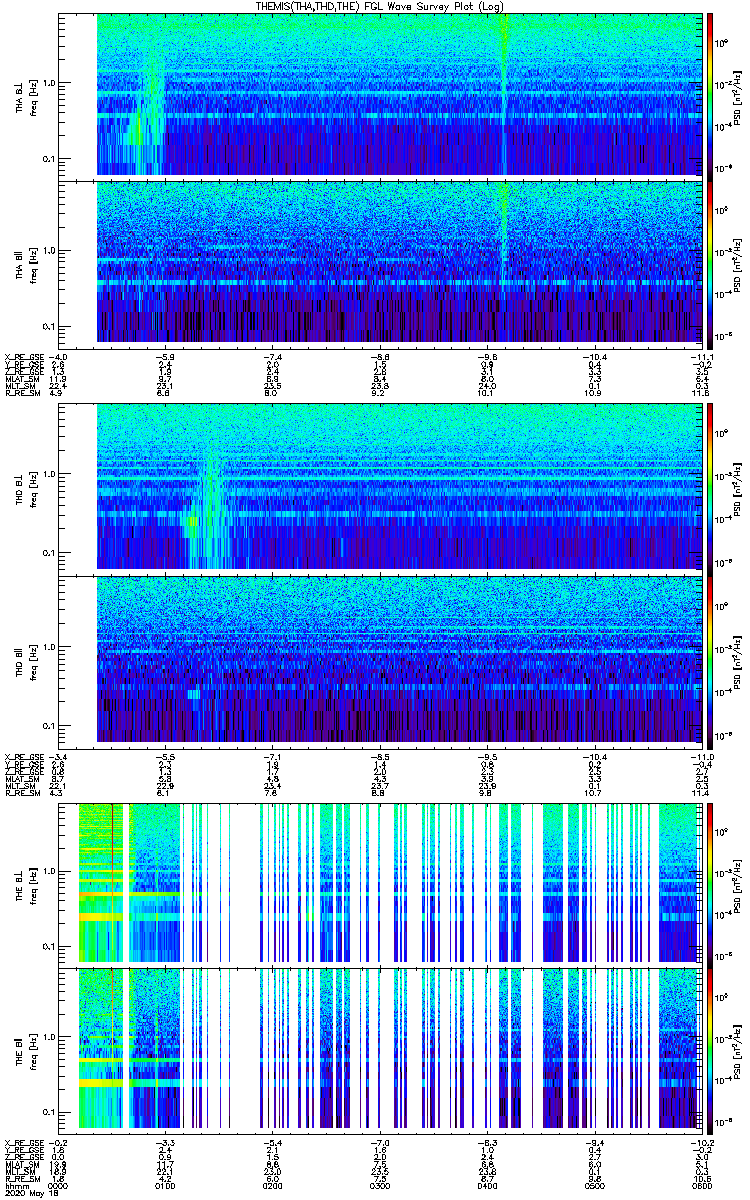This screenshot has width=750, height=1200.
Task: Click the X_RE_GSE value '-11.1'
Action: pos(702,356)
